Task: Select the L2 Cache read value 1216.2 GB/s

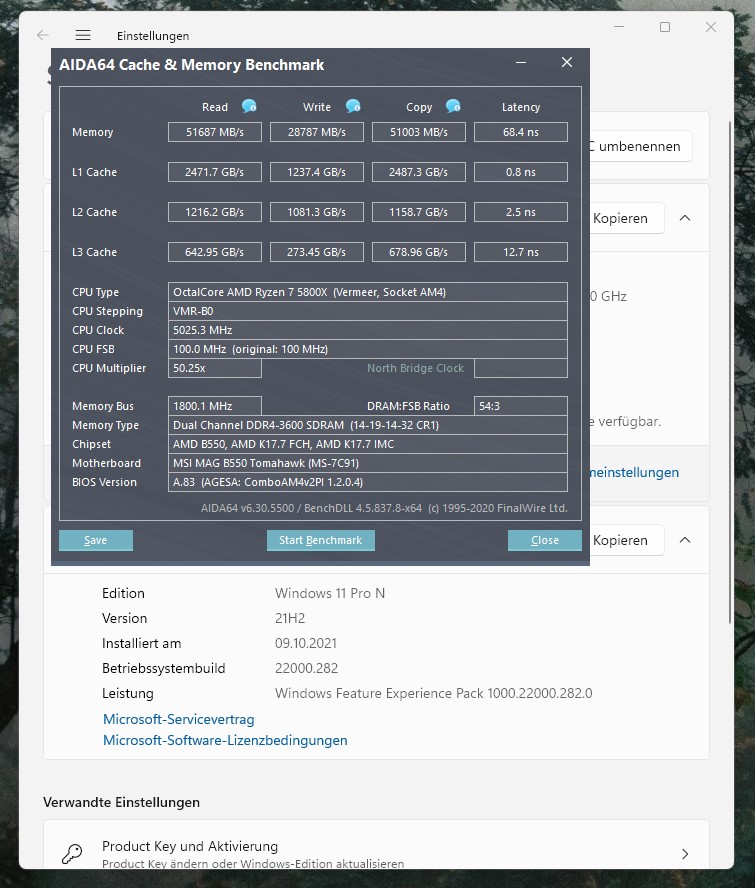Action: (x=215, y=212)
